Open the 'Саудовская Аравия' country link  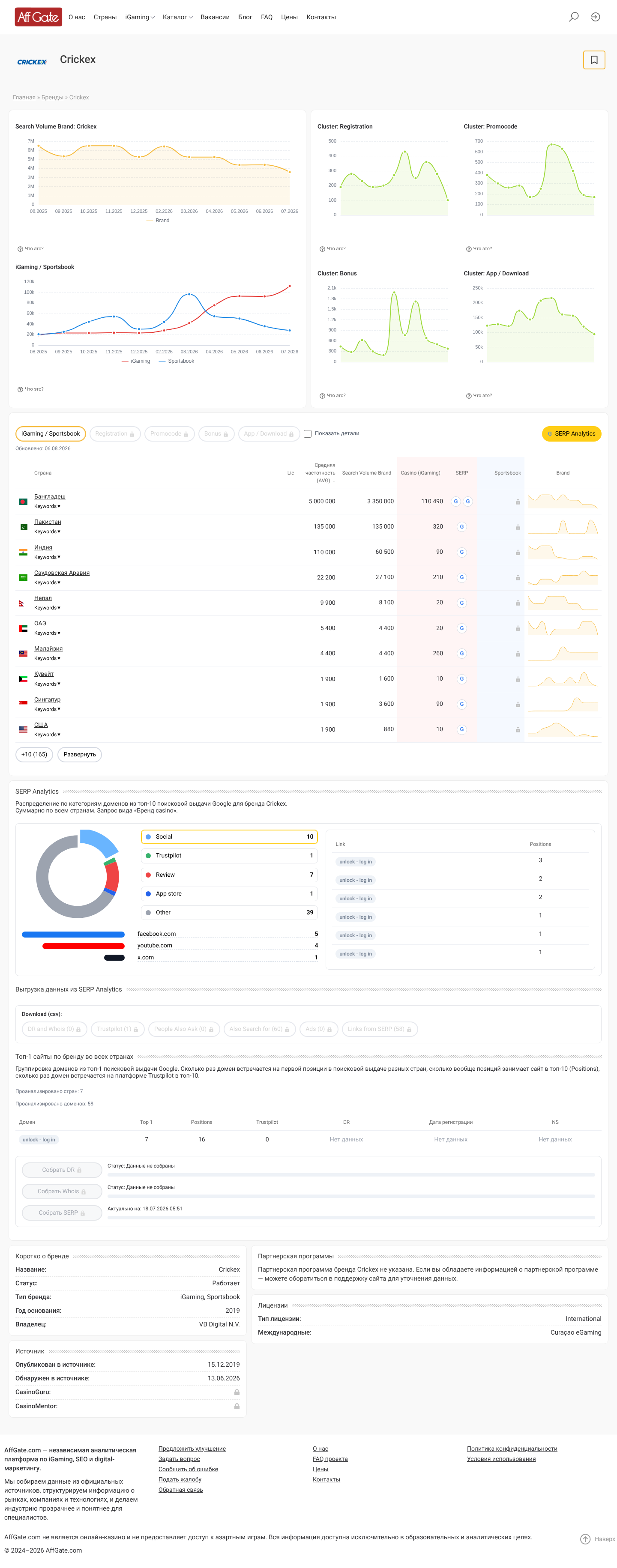(x=62, y=573)
